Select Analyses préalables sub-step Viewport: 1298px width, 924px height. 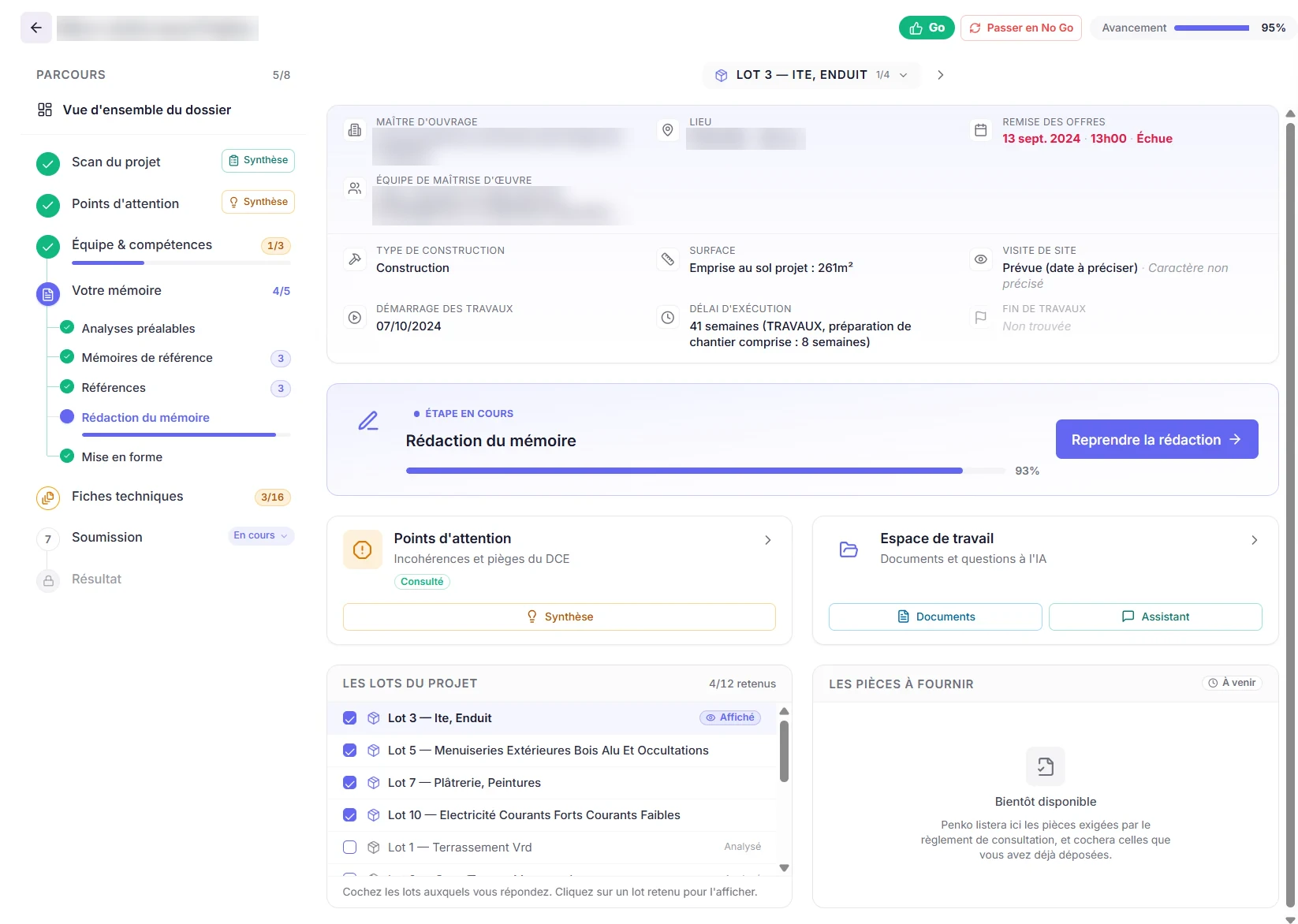click(x=138, y=329)
